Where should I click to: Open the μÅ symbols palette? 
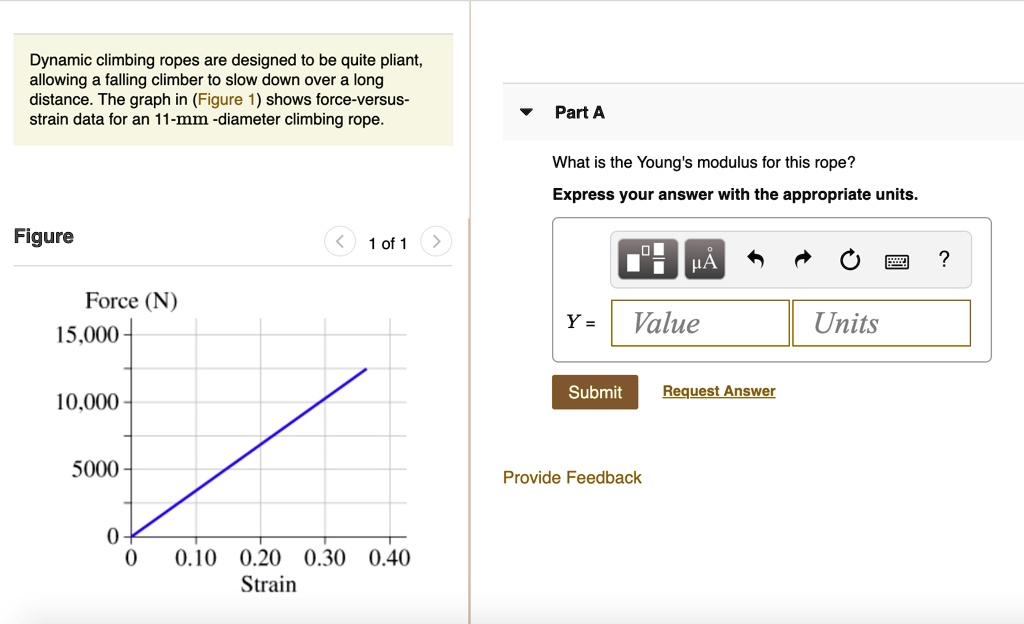pyautogui.click(x=704, y=261)
